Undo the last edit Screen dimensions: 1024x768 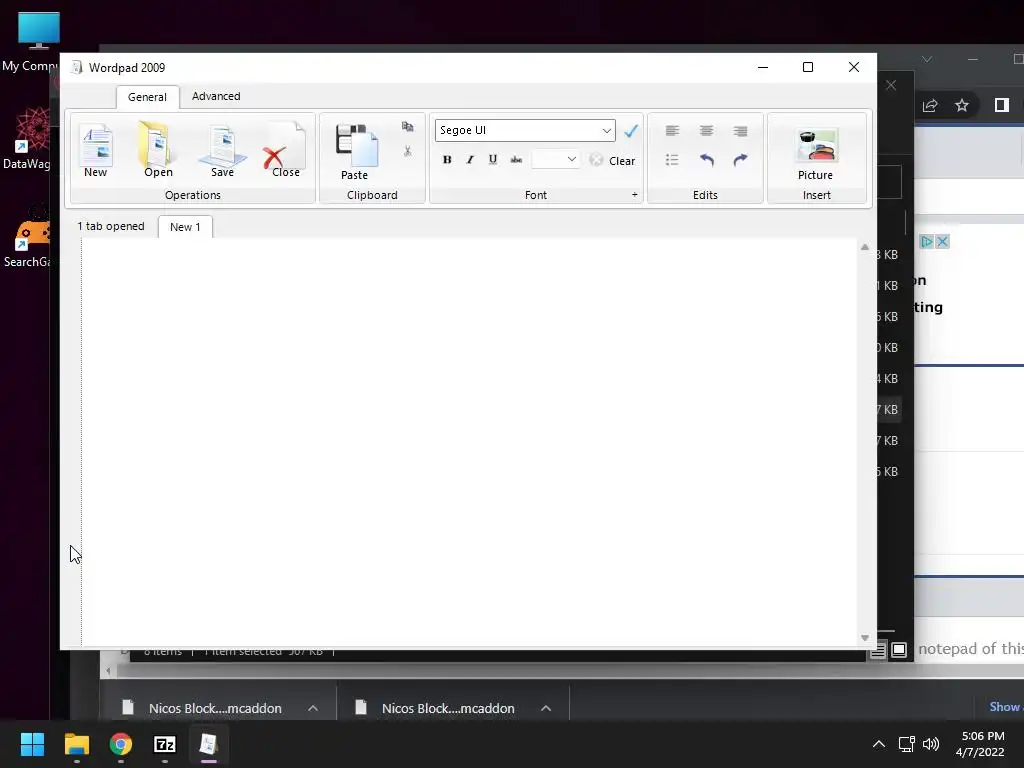706,160
